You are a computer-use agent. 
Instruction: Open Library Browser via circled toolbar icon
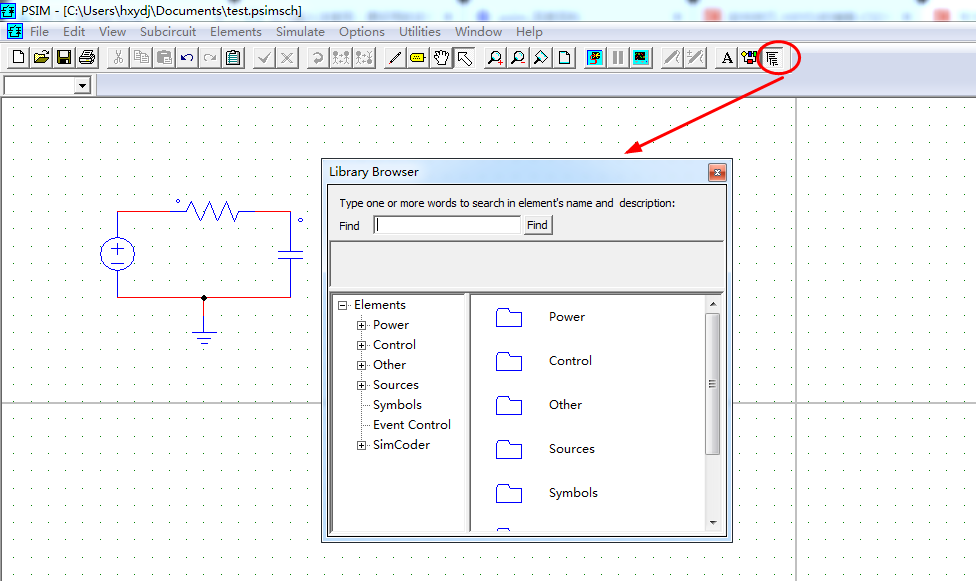click(772, 58)
